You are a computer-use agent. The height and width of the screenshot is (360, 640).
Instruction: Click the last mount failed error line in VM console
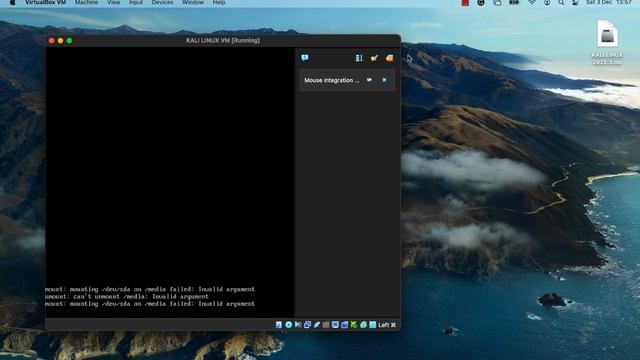150,304
